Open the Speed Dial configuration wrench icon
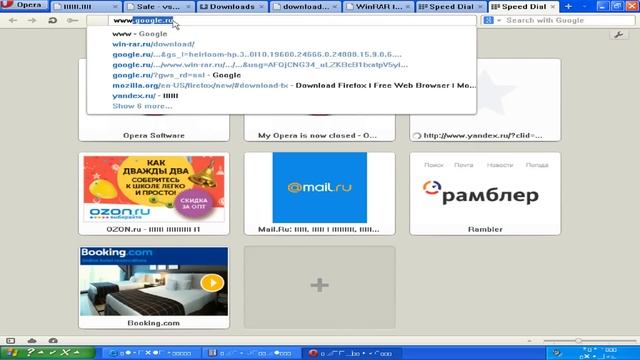 [619, 35]
